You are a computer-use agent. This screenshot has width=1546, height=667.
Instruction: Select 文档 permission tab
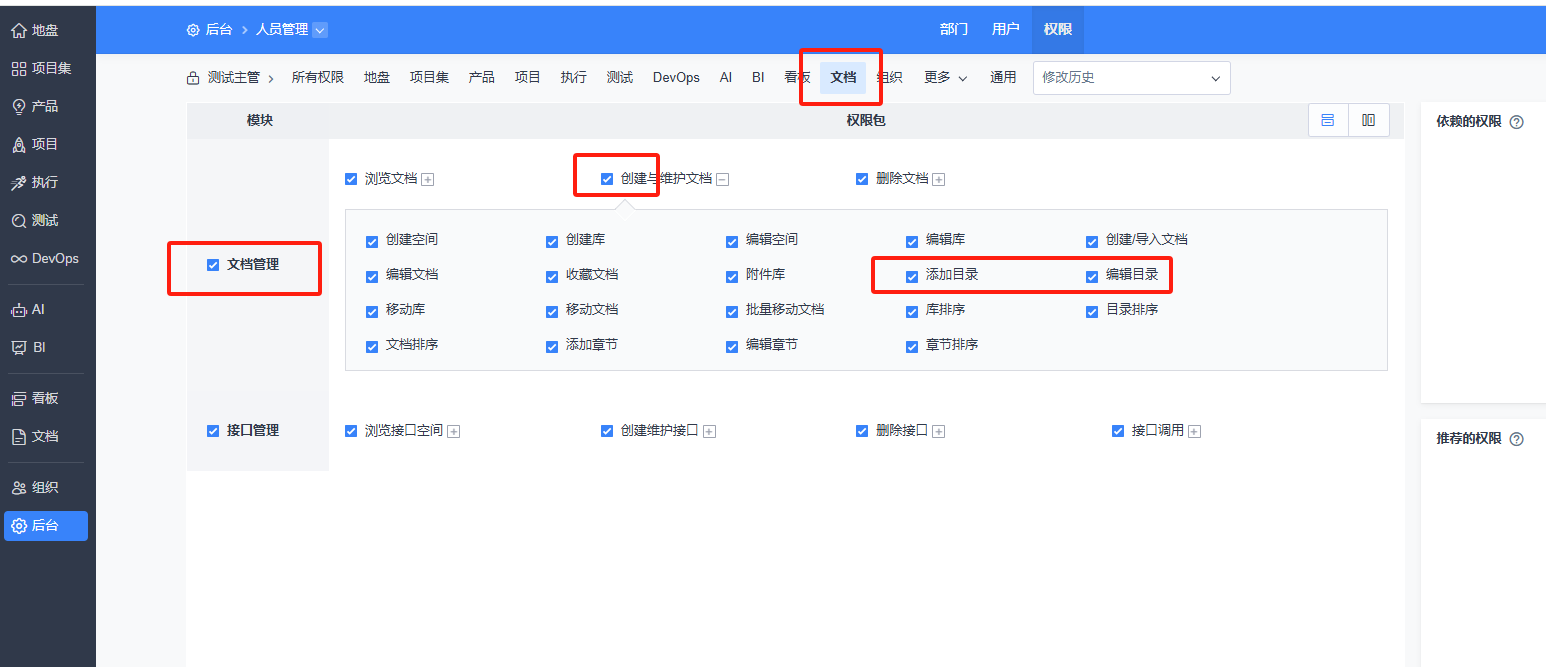click(x=843, y=78)
